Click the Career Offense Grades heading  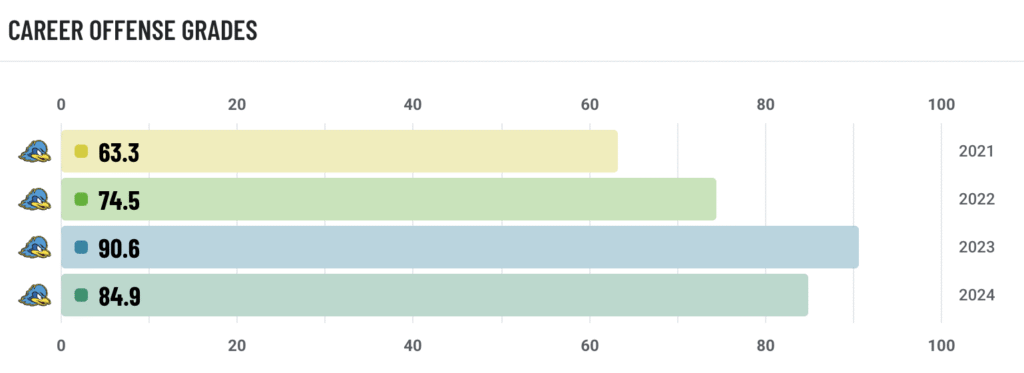(x=133, y=31)
